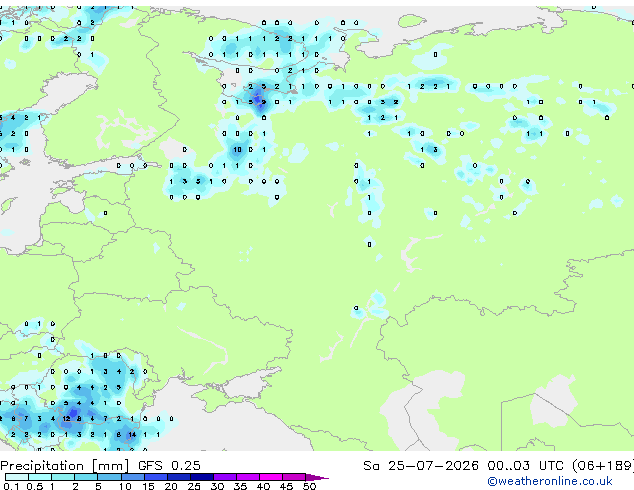Click the 45–50 mm legend color box

(294, 477)
